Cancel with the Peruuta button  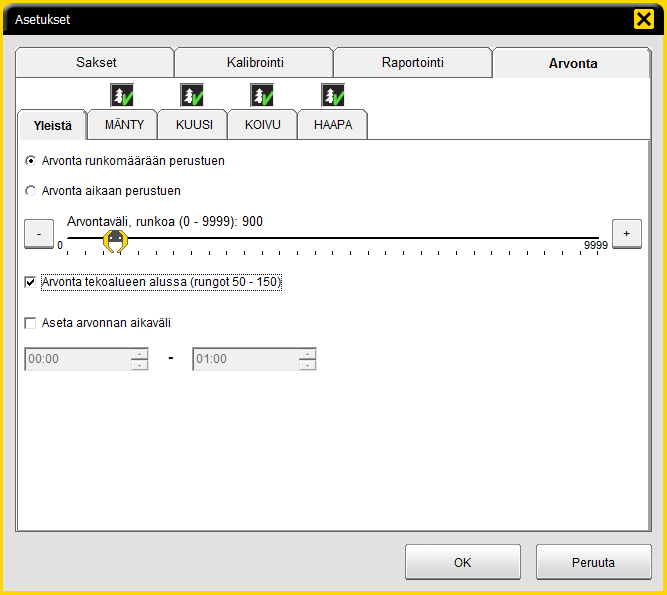[x=593, y=562]
